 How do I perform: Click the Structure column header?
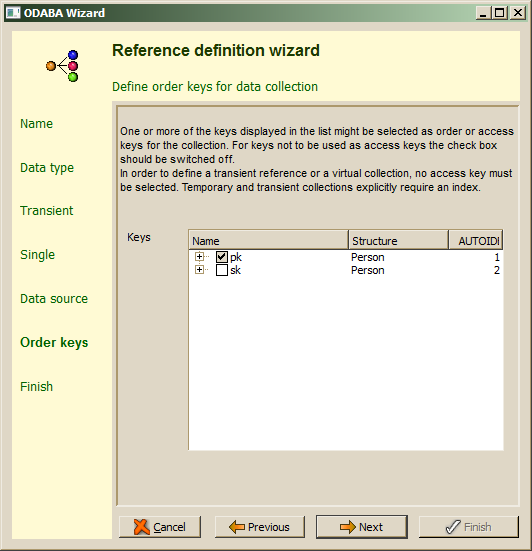point(398,241)
